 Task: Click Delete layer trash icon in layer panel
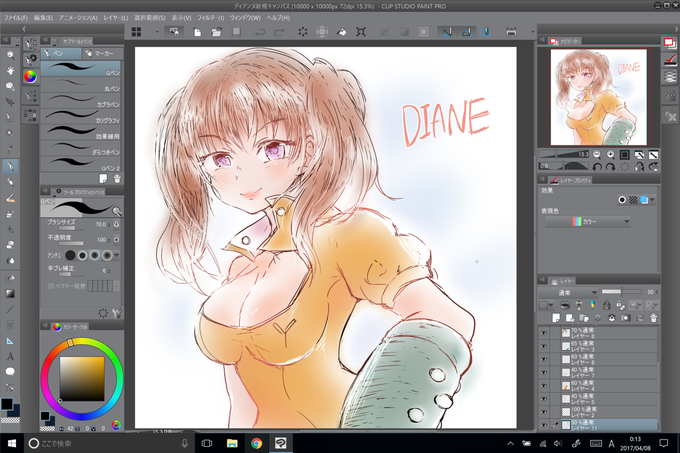(653, 318)
